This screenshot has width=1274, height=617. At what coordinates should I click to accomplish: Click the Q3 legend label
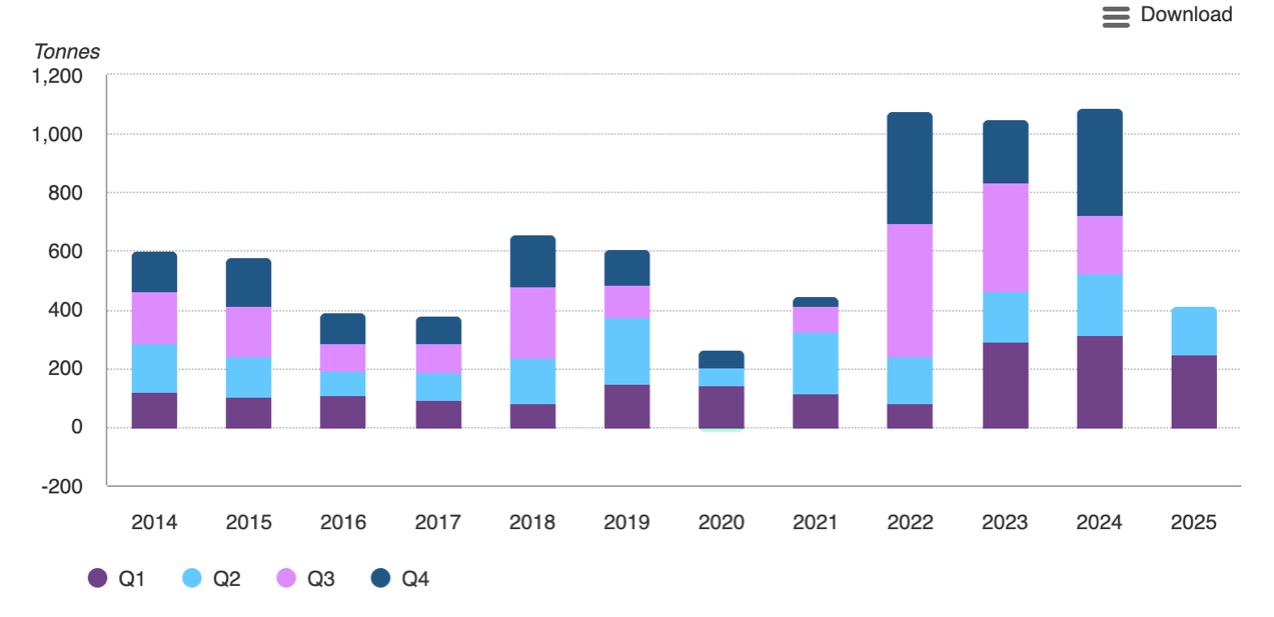point(321,579)
